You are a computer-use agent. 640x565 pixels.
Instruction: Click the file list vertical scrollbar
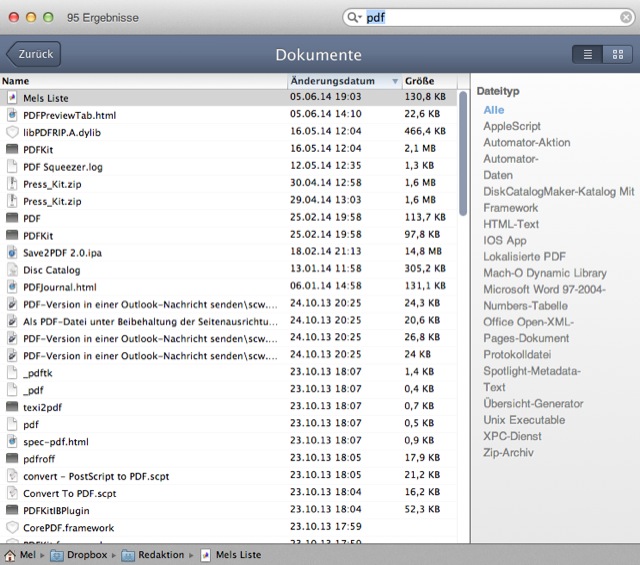click(463, 150)
